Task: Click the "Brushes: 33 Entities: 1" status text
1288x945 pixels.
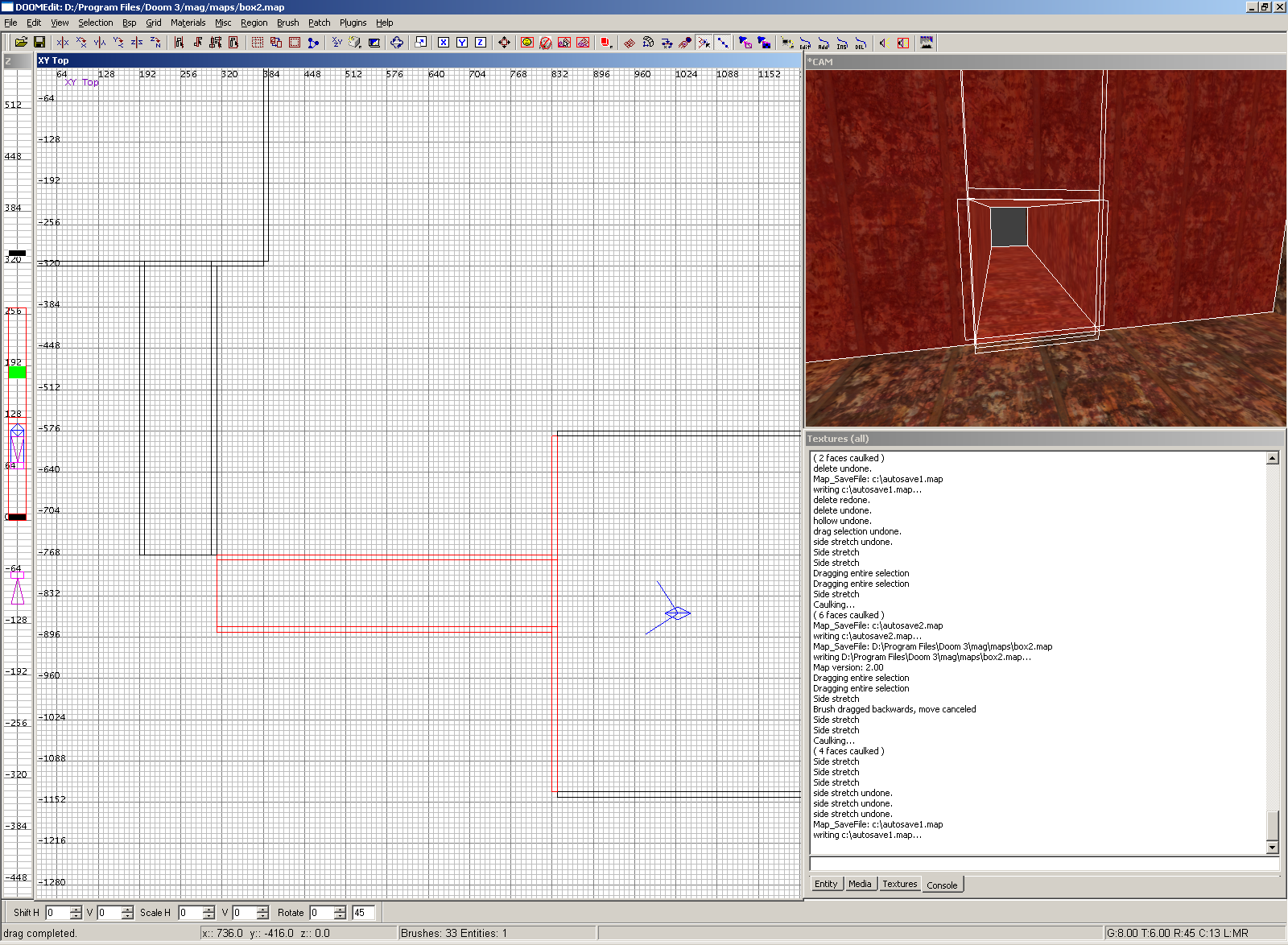Action: click(454, 934)
